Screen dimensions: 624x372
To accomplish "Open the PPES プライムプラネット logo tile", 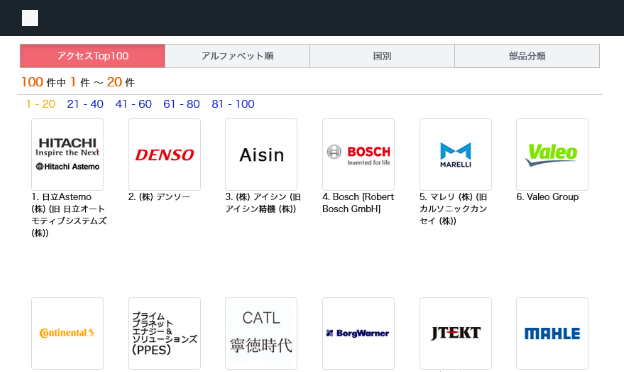I will 164,333.
